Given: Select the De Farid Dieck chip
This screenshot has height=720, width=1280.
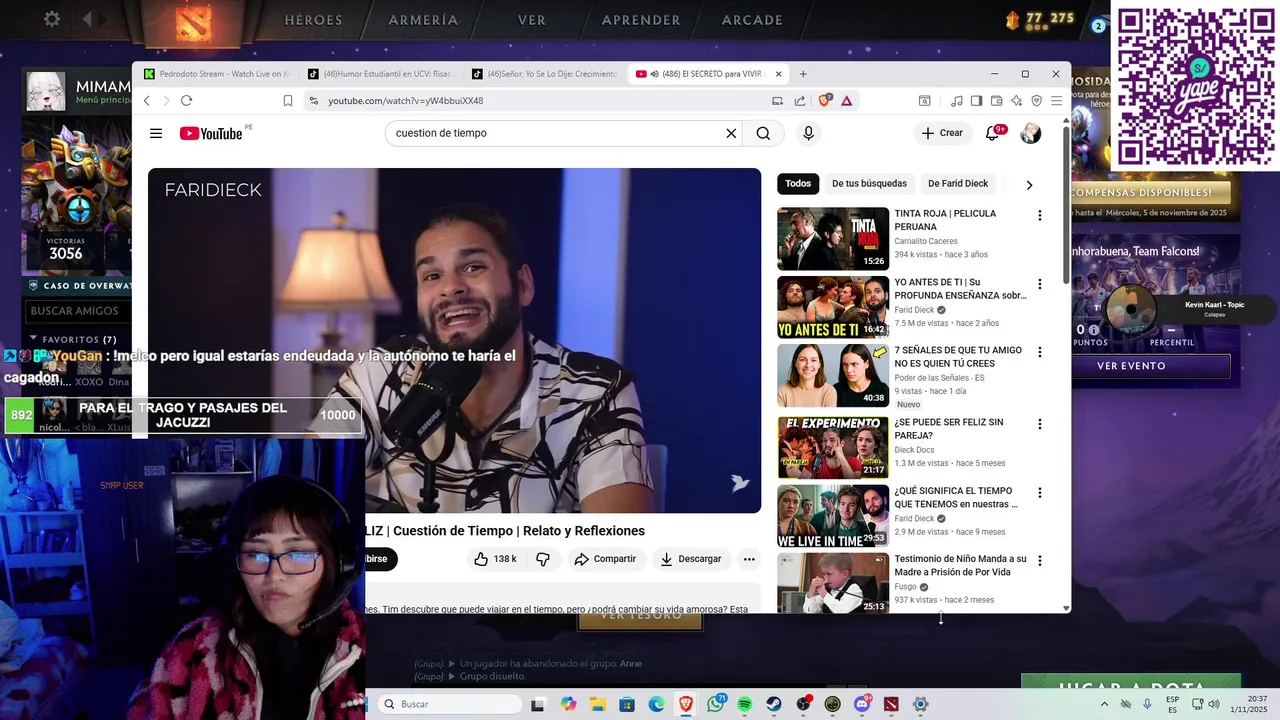Looking at the screenshot, I should 958,184.
